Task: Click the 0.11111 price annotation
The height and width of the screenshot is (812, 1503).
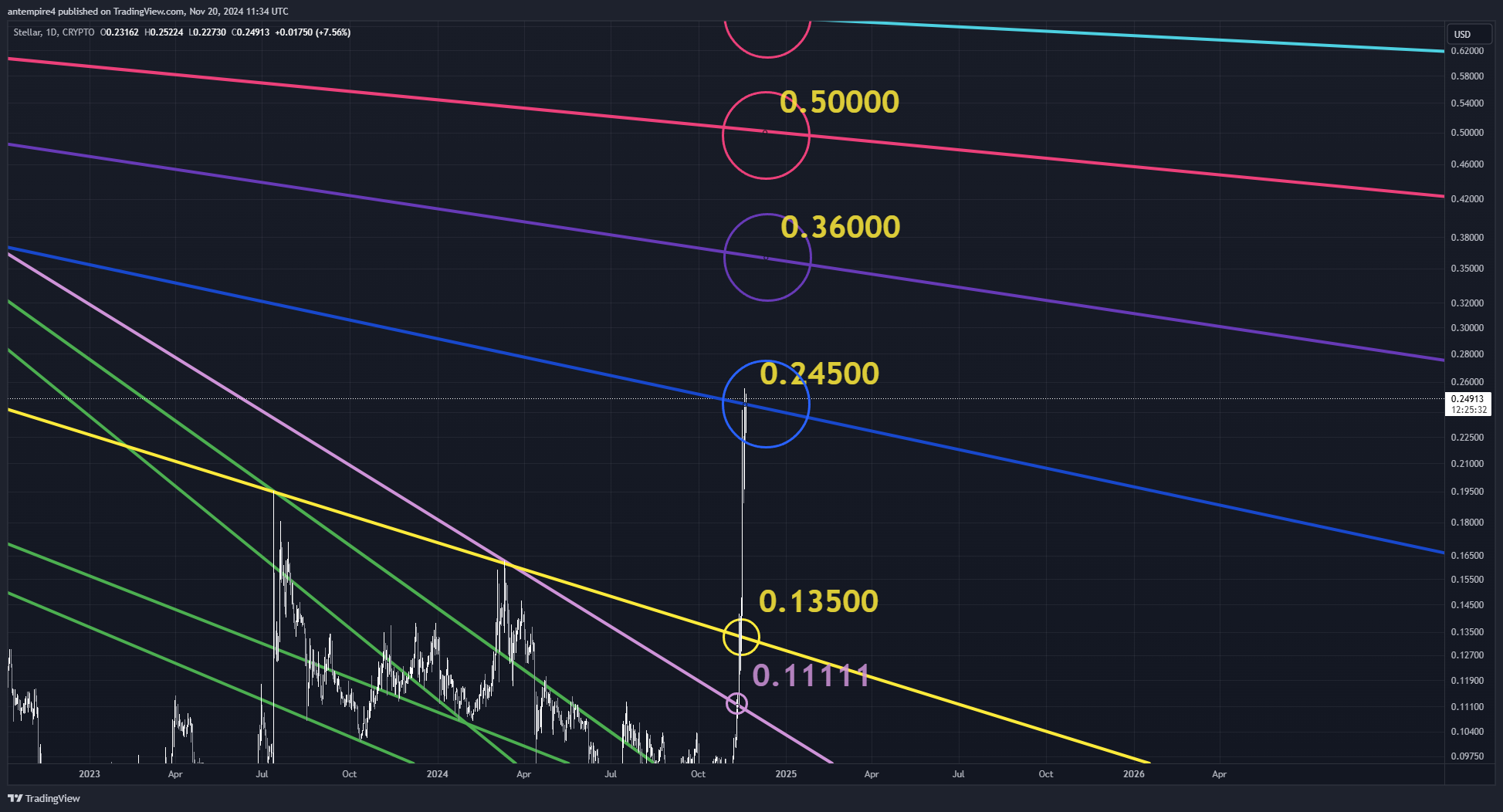Action: 811,675
